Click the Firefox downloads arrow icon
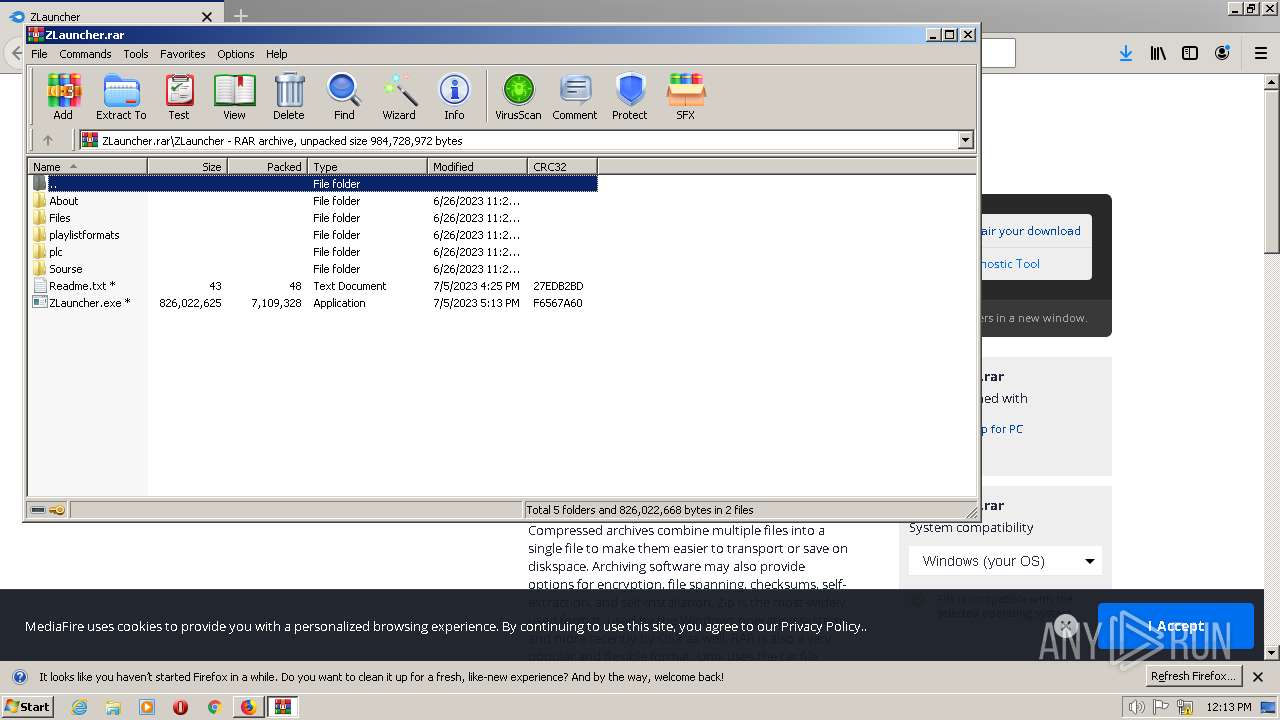1280x720 pixels. 1126,54
